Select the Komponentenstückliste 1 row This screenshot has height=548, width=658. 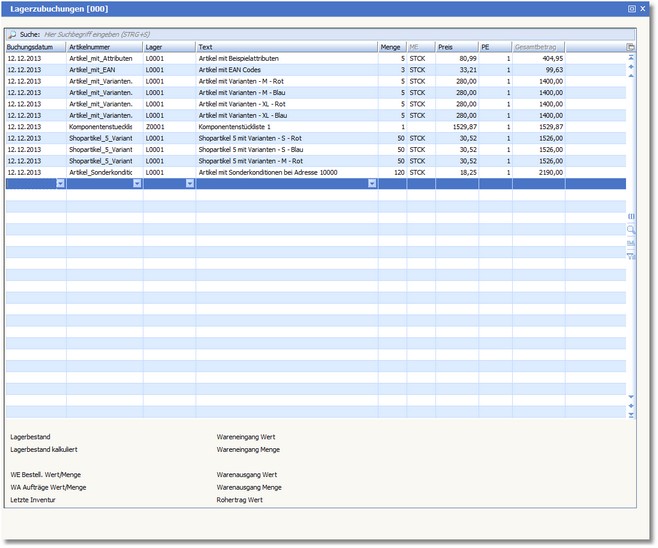[240, 127]
